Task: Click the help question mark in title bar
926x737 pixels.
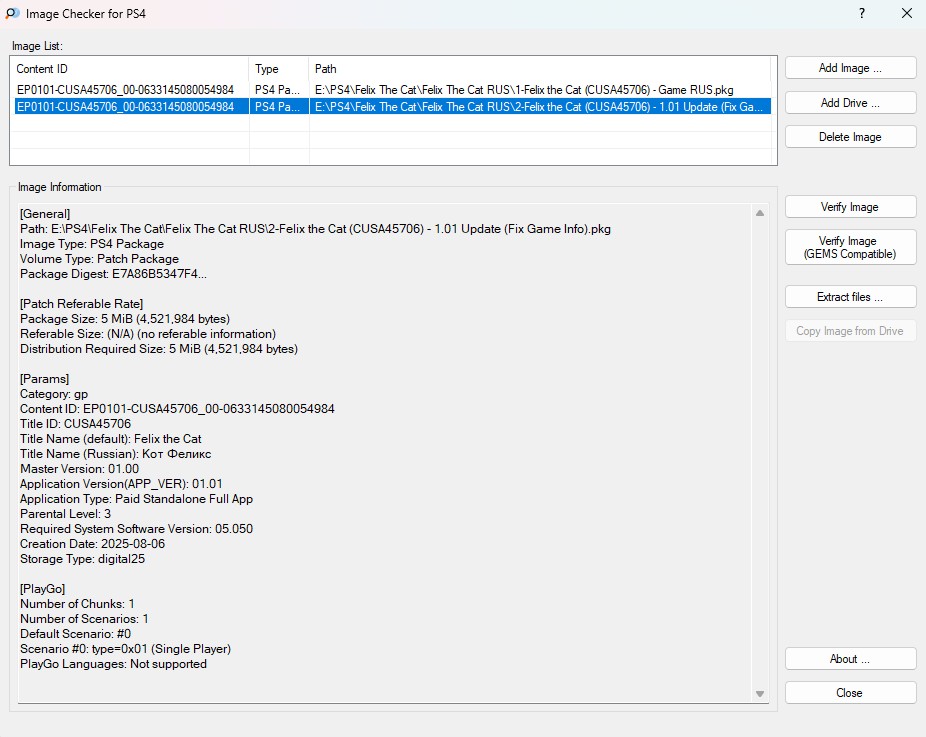Action: pyautogui.click(x=862, y=13)
